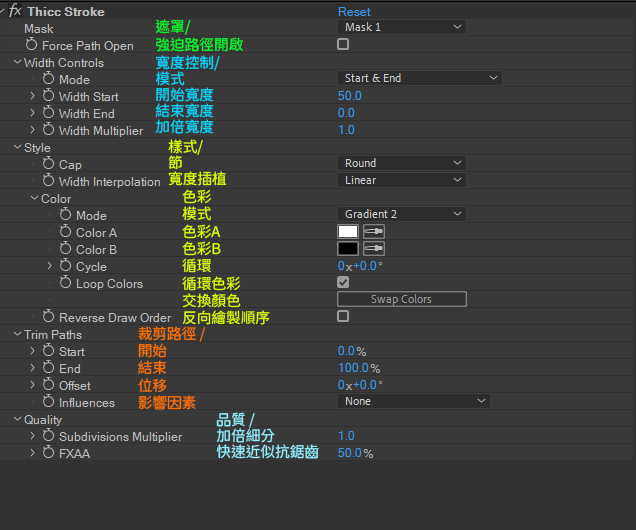
Task: Toggle the Subdivisions Multiplier stopwatch
Action: 48,436
